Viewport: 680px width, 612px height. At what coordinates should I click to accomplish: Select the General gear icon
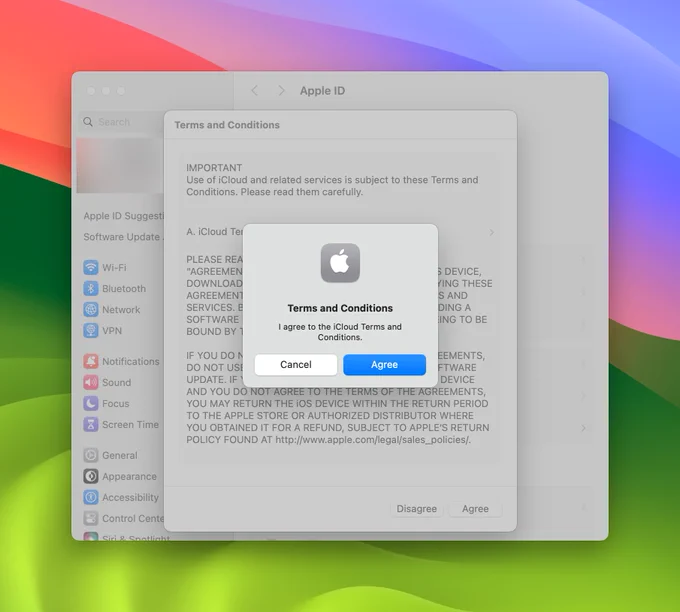(x=91, y=455)
